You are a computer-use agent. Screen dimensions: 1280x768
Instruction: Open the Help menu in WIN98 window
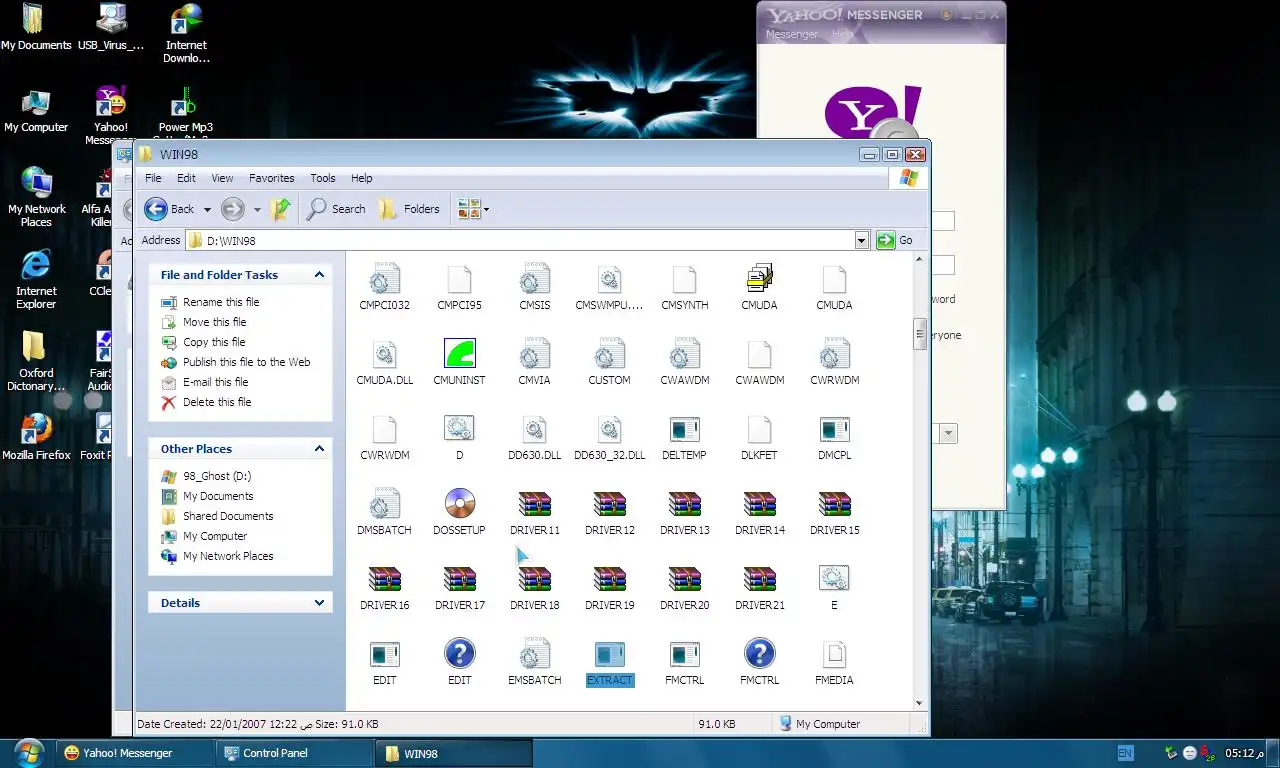pos(362,178)
